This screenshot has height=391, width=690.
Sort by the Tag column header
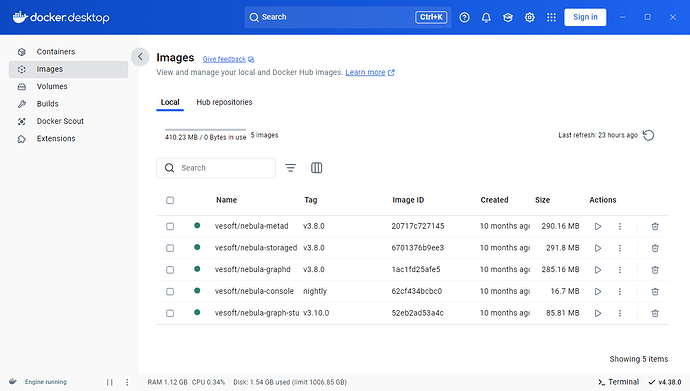pyautogui.click(x=310, y=200)
